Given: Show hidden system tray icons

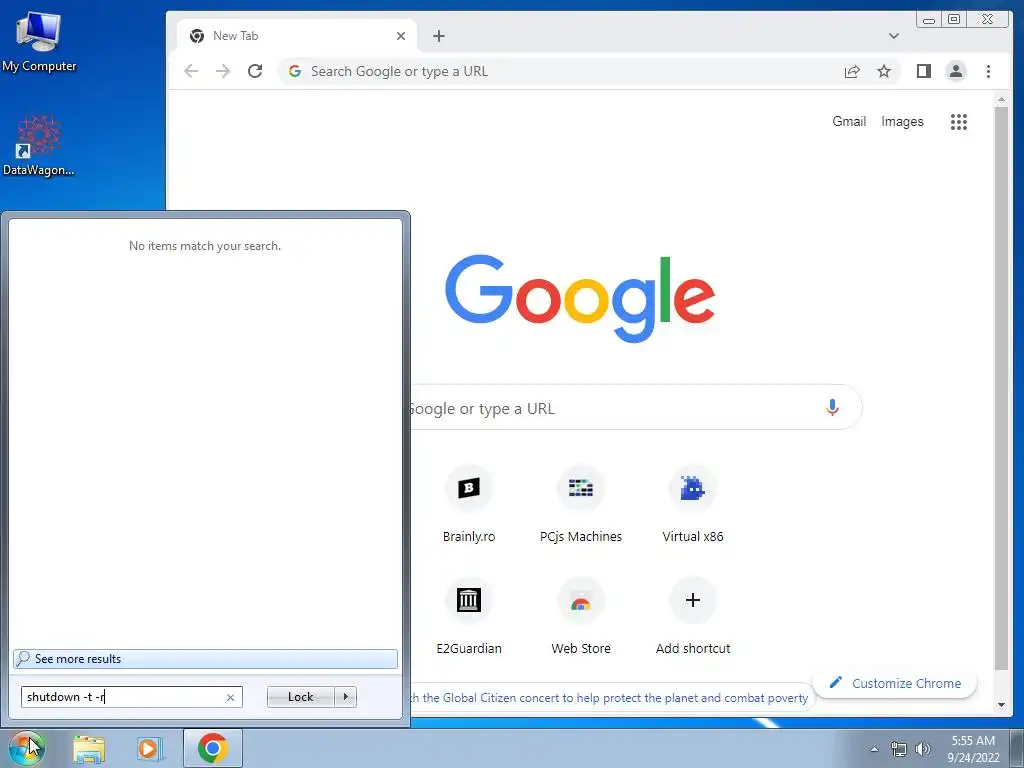Looking at the screenshot, I should (x=874, y=749).
